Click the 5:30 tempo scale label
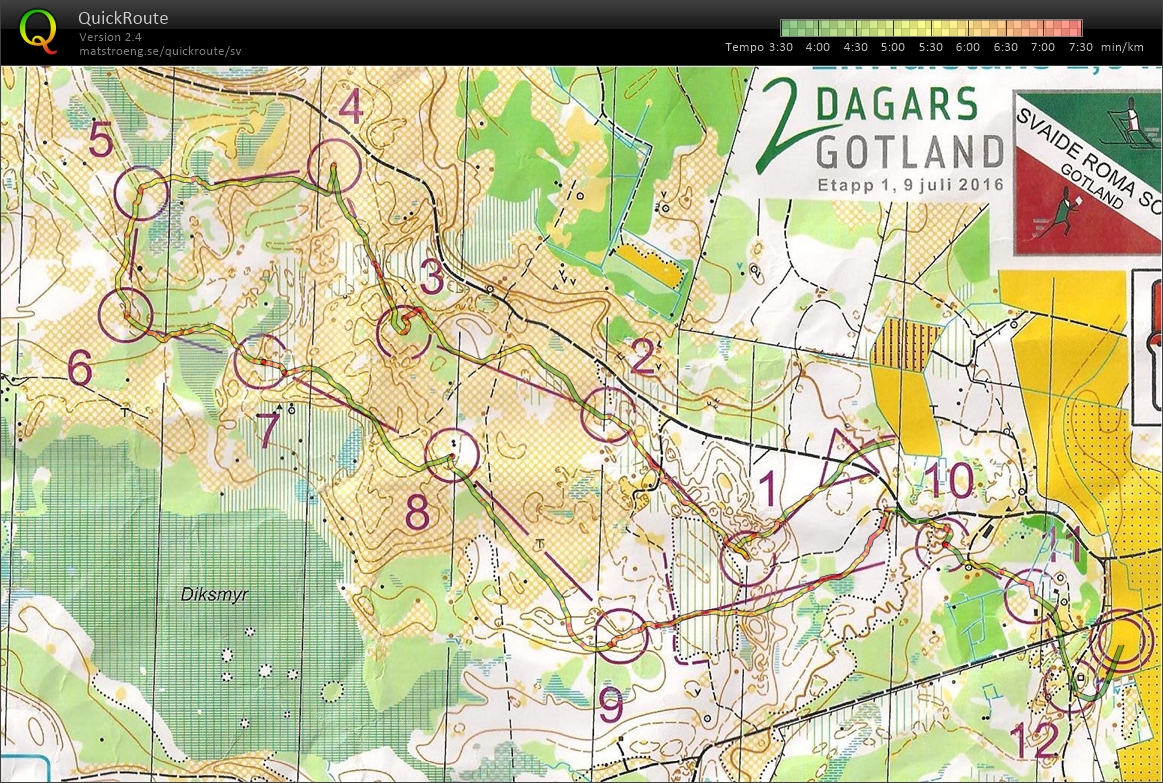 [x=930, y=47]
